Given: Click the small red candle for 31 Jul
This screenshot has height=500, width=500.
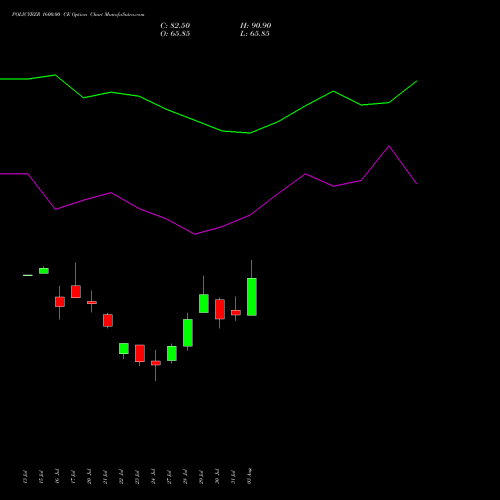Looking at the screenshot, I should tap(236, 313).
